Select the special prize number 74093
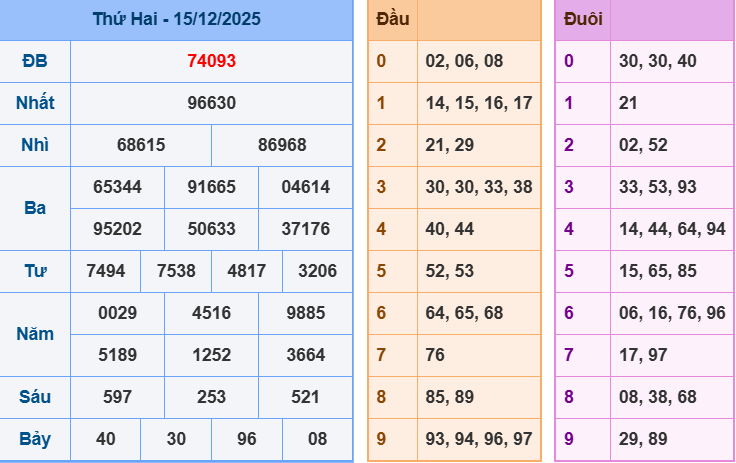736x463 pixels. point(211,61)
